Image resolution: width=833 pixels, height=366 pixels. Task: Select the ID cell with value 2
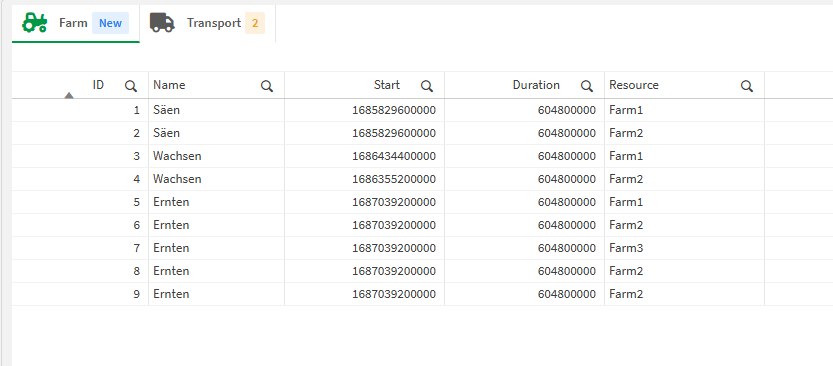80,133
